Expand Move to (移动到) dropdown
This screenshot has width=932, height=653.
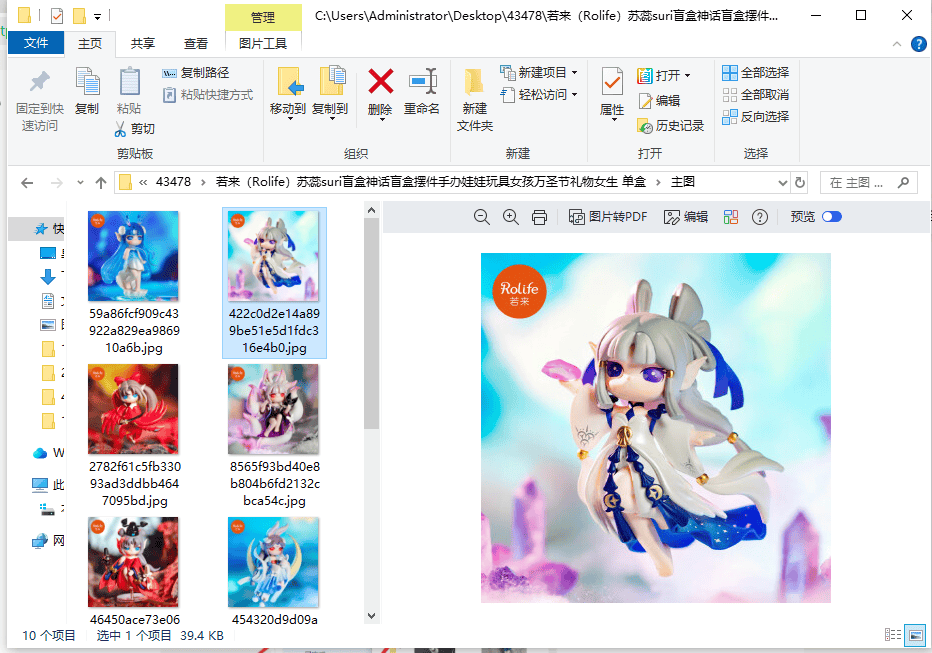click(290, 119)
